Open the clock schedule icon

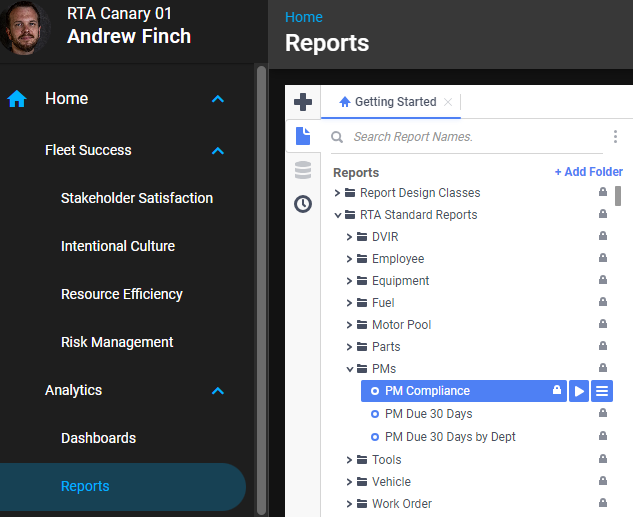coord(302,204)
